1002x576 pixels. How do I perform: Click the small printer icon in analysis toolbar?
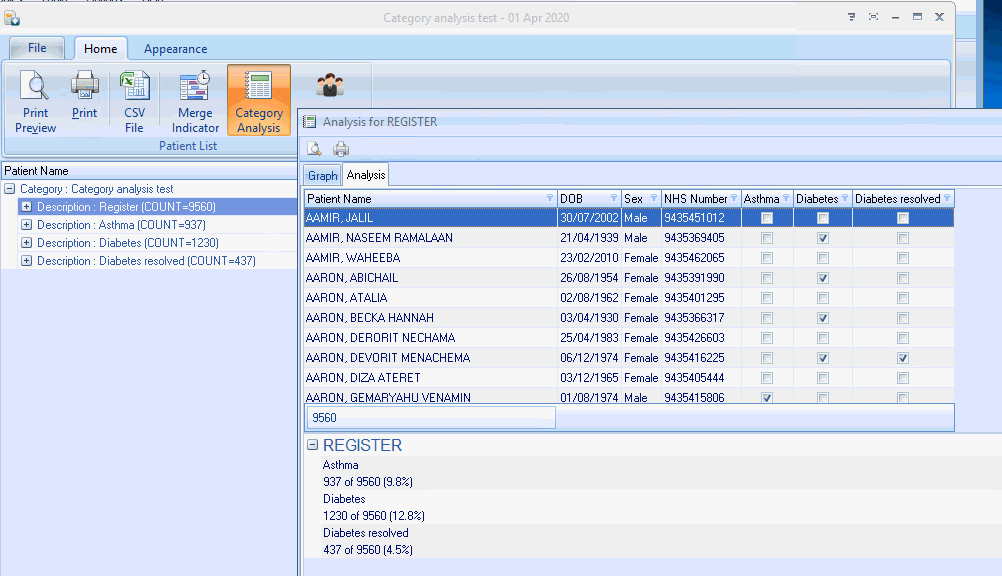tap(341, 149)
